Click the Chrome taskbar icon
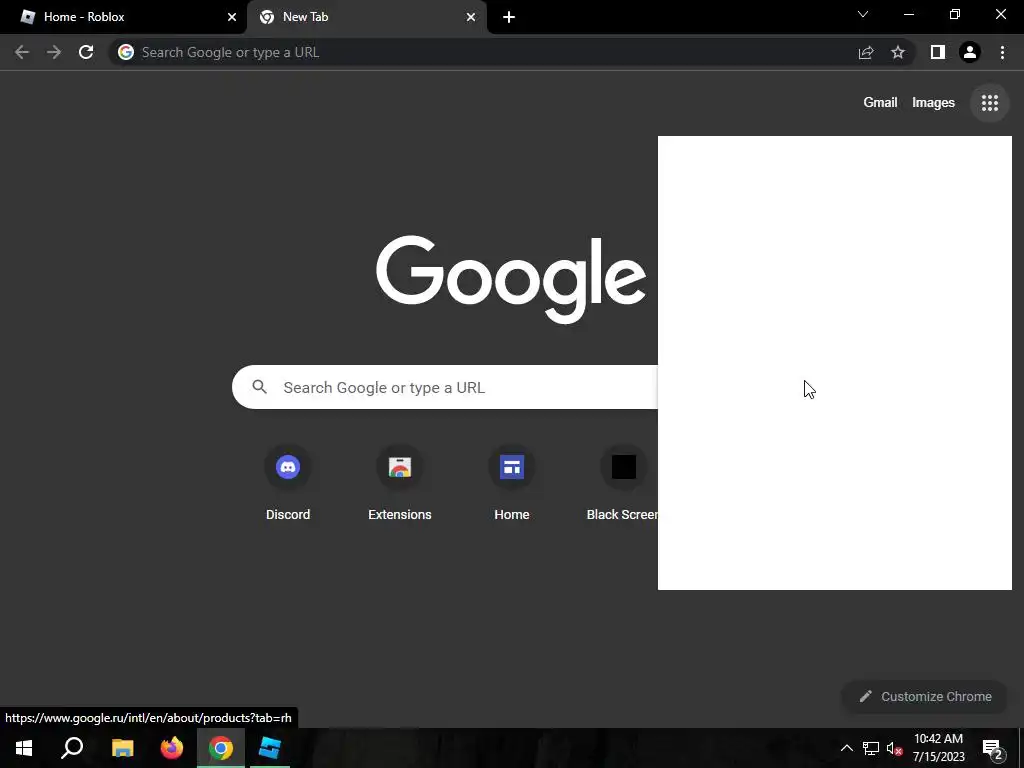The width and height of the screenshot is (1024, 768). [221, 748]
